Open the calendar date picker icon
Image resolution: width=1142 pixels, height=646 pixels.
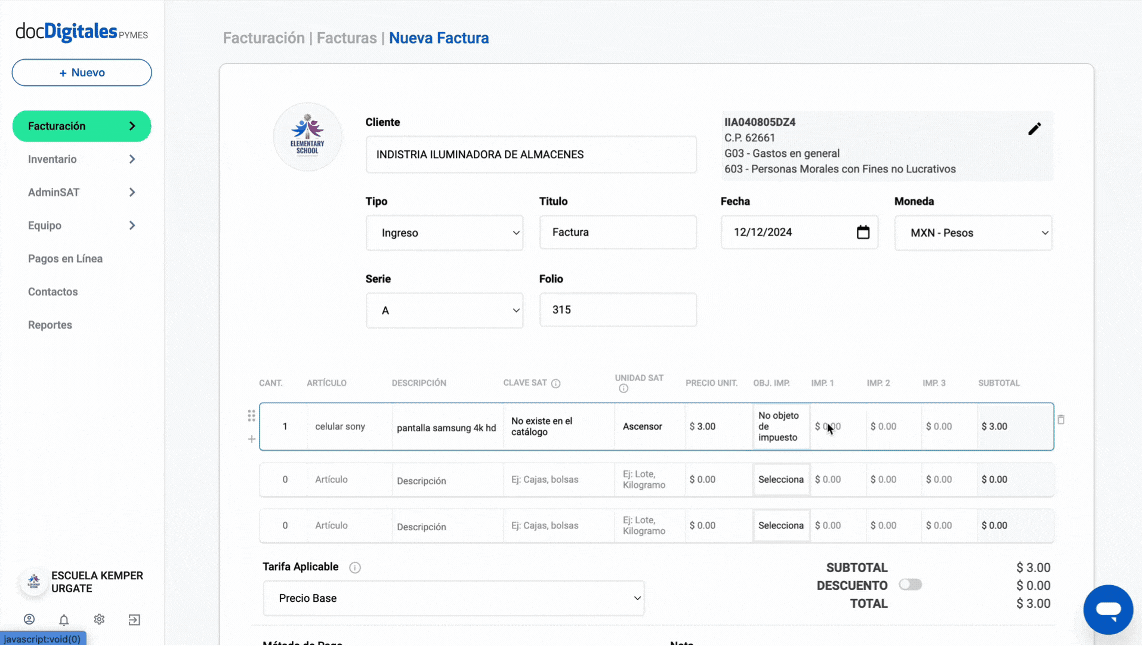(863, 232)
